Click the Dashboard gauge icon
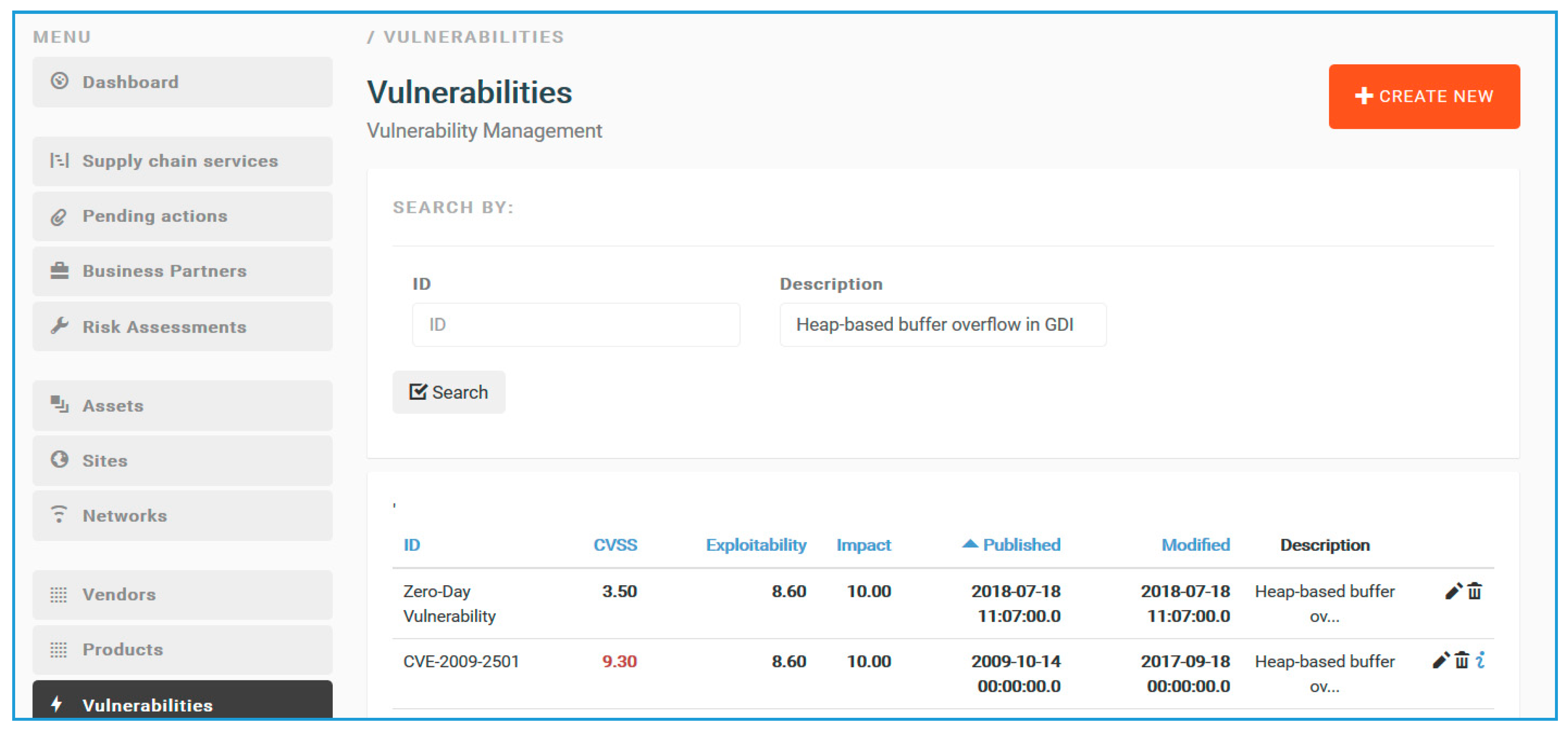Screen dimensions: 1568x730 (59, 82)
